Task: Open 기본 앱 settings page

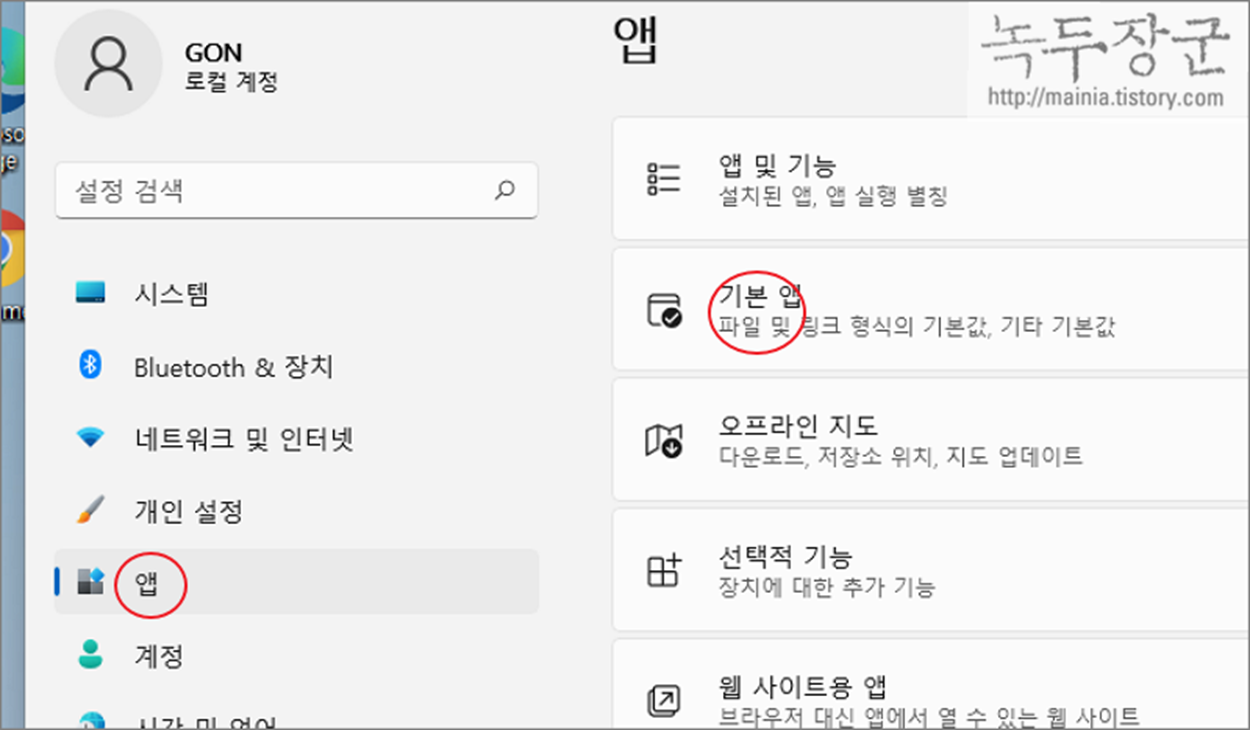Action: pyautogui.click(x=930, y=310)
